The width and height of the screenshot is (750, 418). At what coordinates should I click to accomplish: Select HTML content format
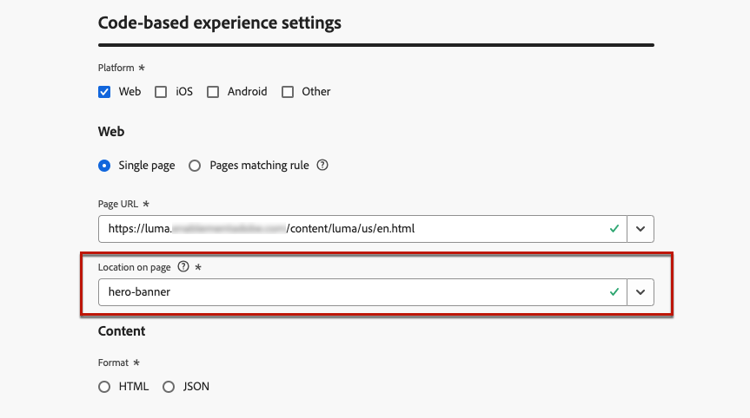pyautogui.click(x=105, y=386)
